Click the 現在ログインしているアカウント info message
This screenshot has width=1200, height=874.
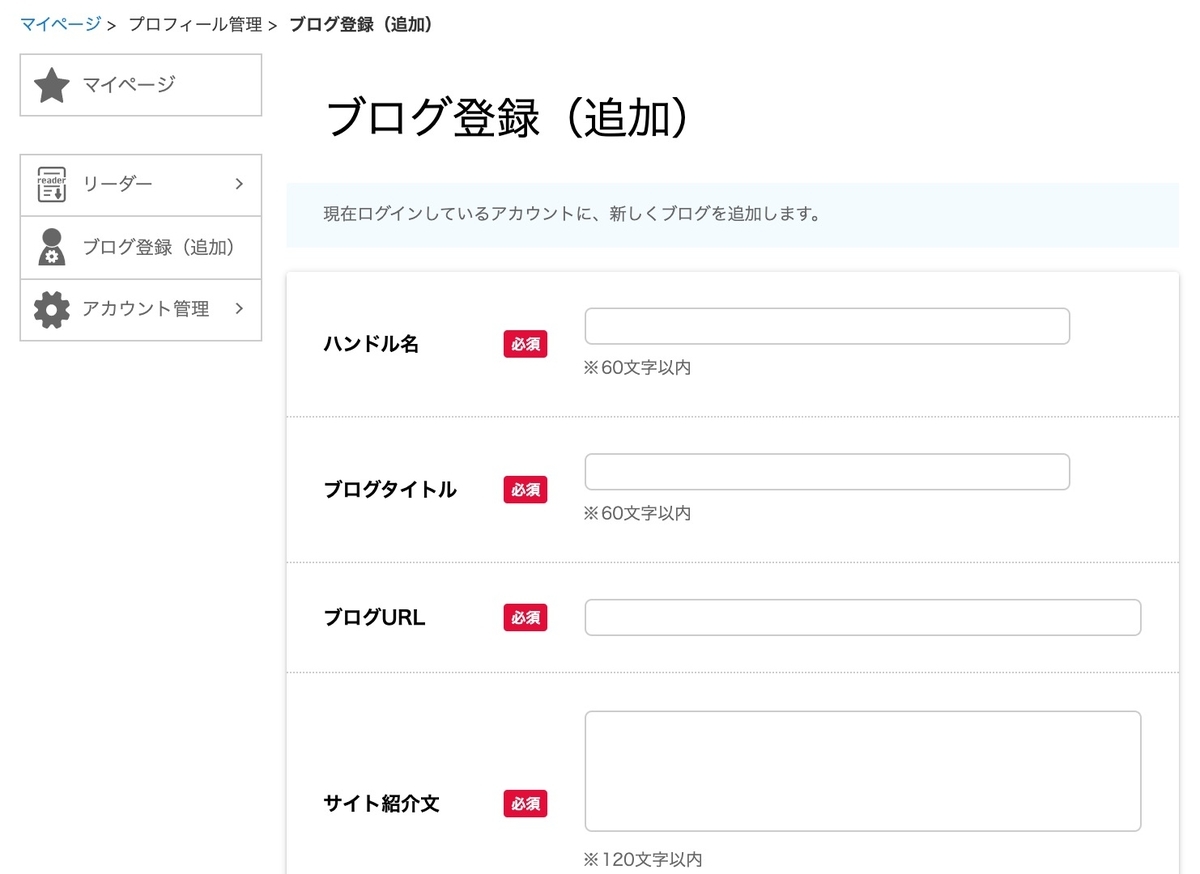point(572,214)
